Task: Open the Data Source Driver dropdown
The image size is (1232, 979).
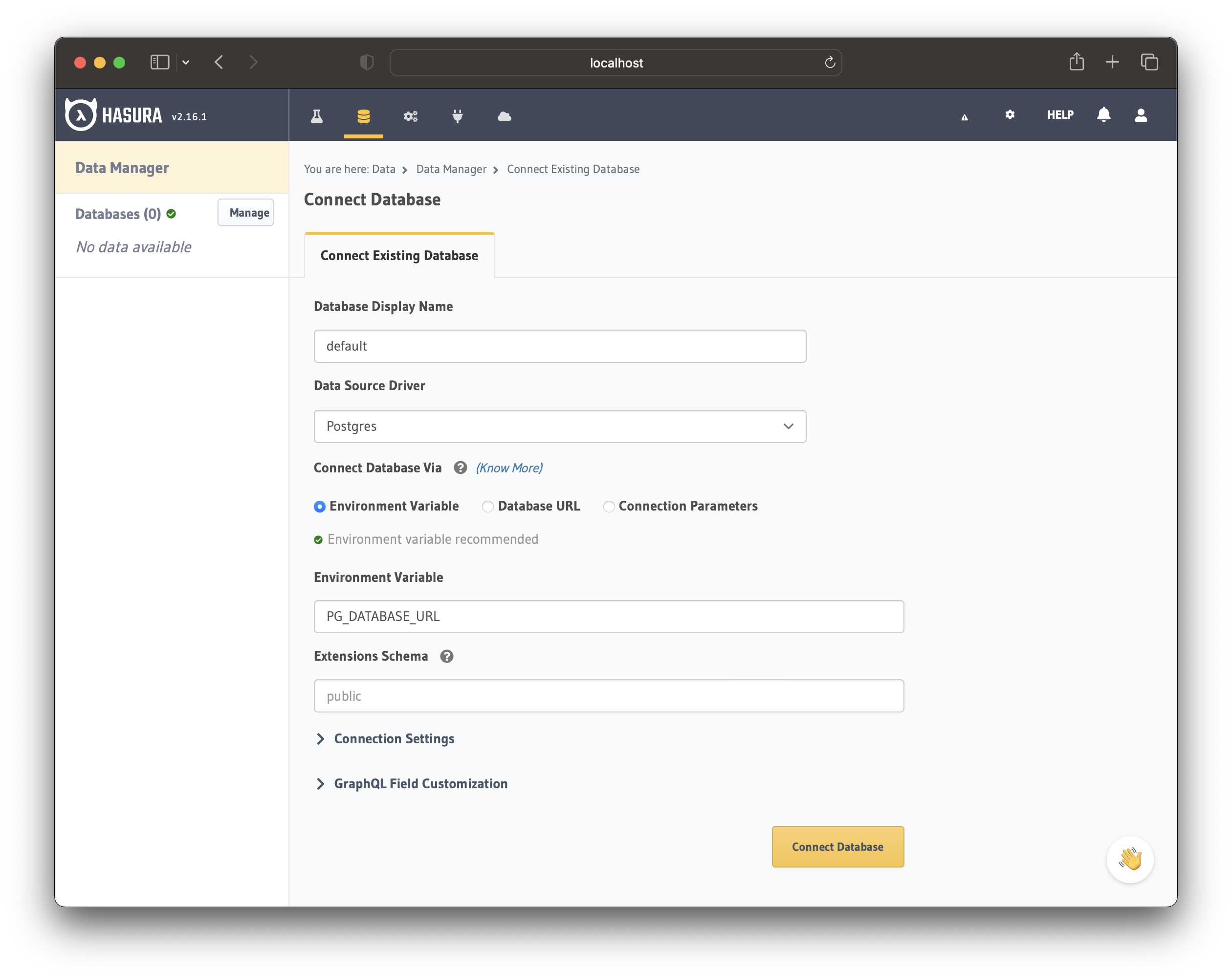Action: coord(559,426)
